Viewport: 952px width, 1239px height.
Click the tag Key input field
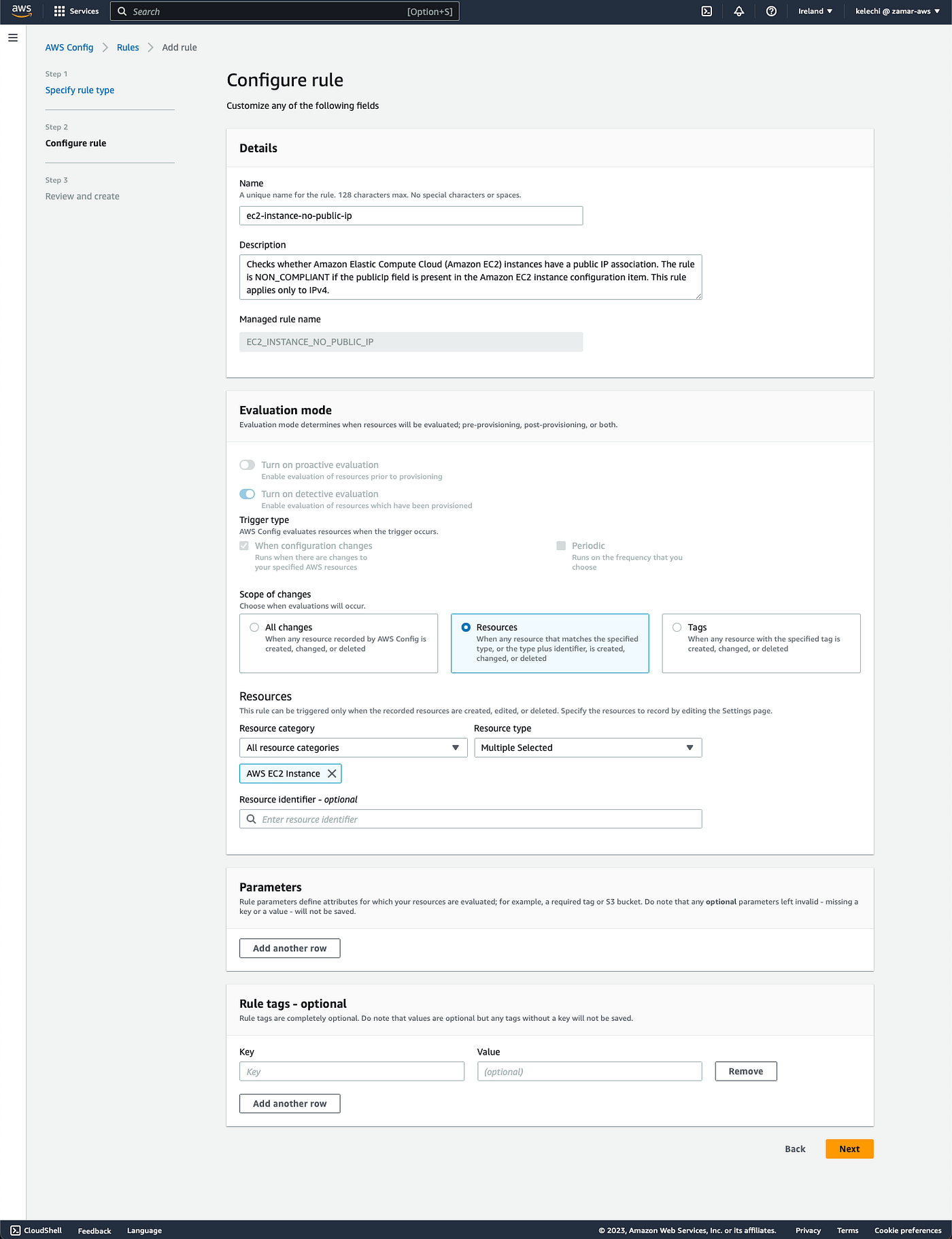(352, 1072)
